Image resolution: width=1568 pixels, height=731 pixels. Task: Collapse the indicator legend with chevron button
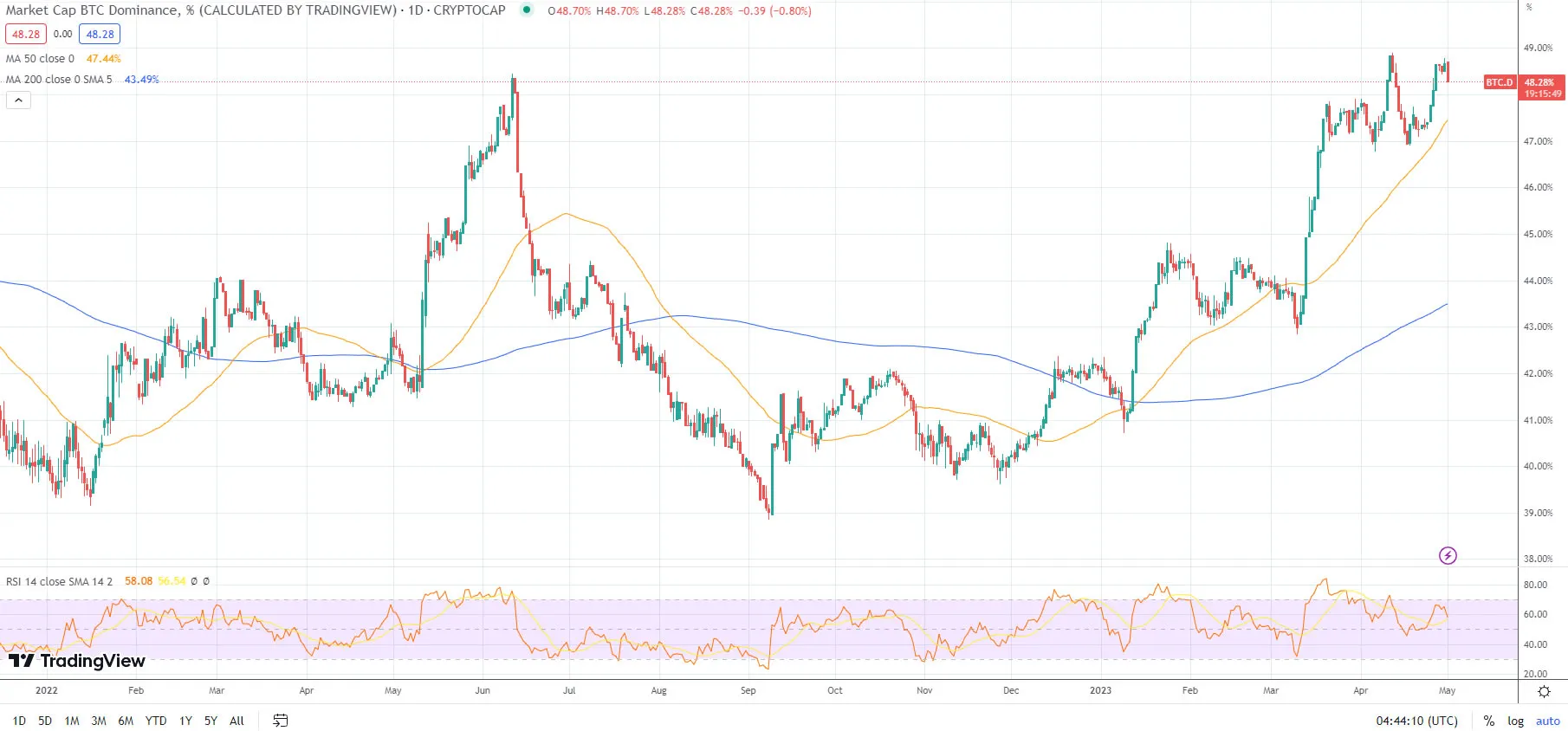[x=18, y=100]
